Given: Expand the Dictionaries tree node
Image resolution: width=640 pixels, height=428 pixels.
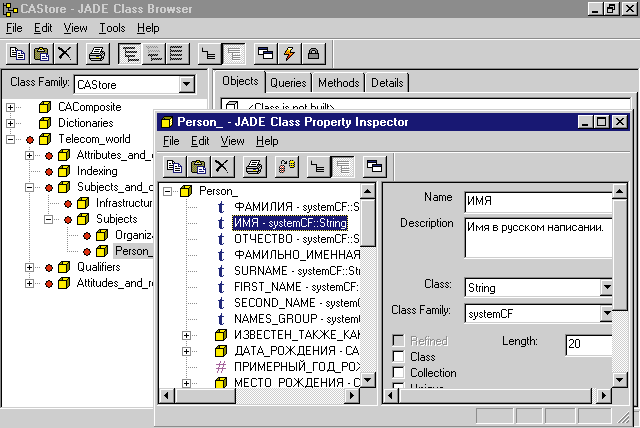Looking at the screenshot, I should tap(11, 123).
